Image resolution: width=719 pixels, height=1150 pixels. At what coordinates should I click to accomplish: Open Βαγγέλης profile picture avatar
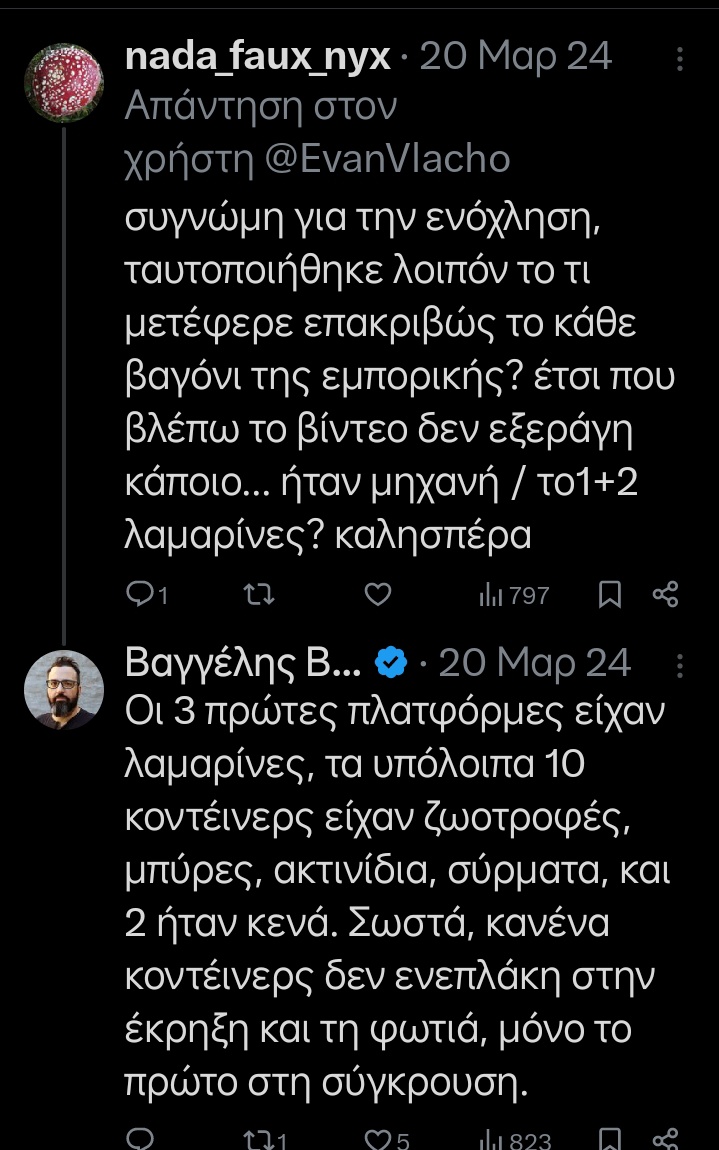click(64, 689)
